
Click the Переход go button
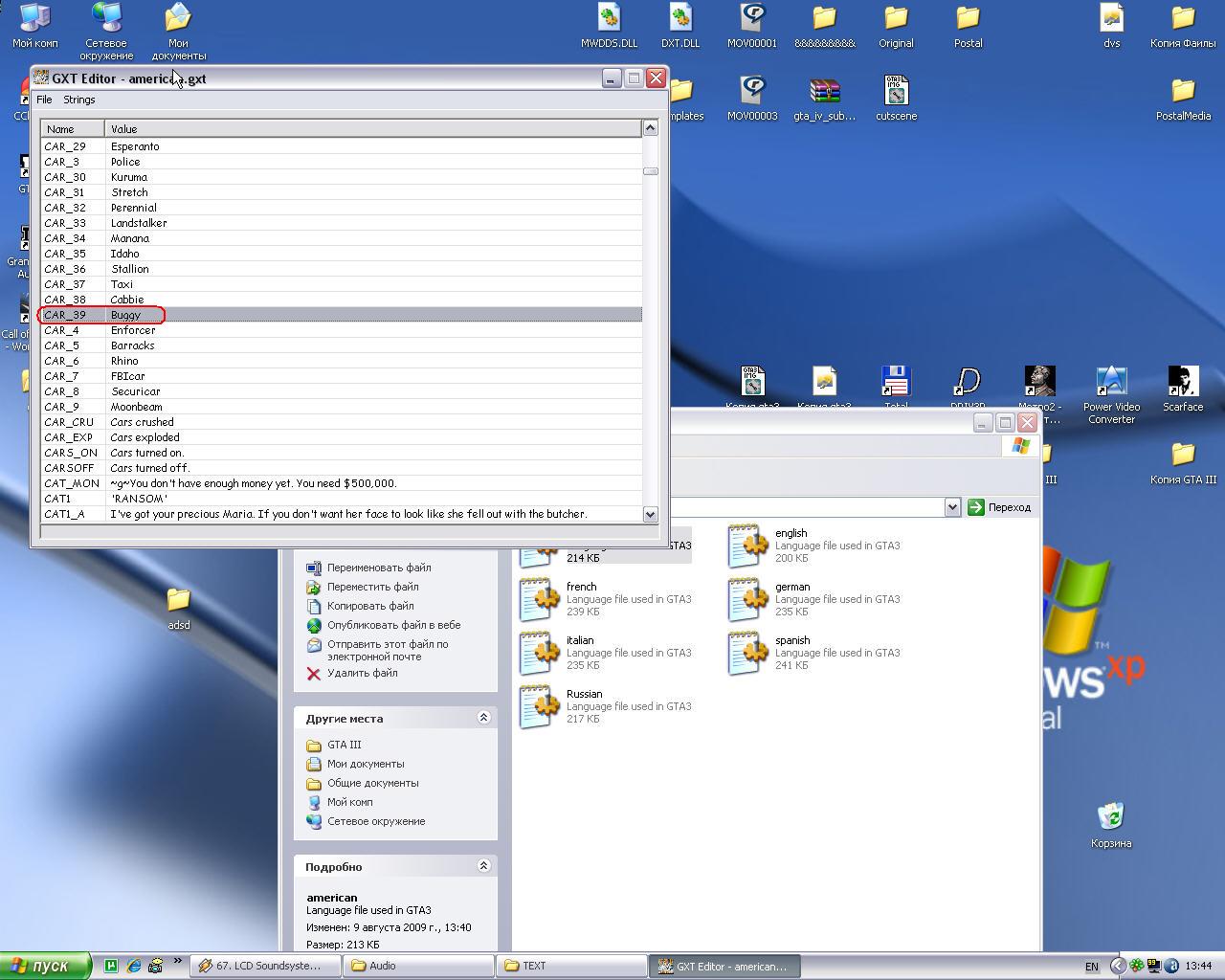1000,507
